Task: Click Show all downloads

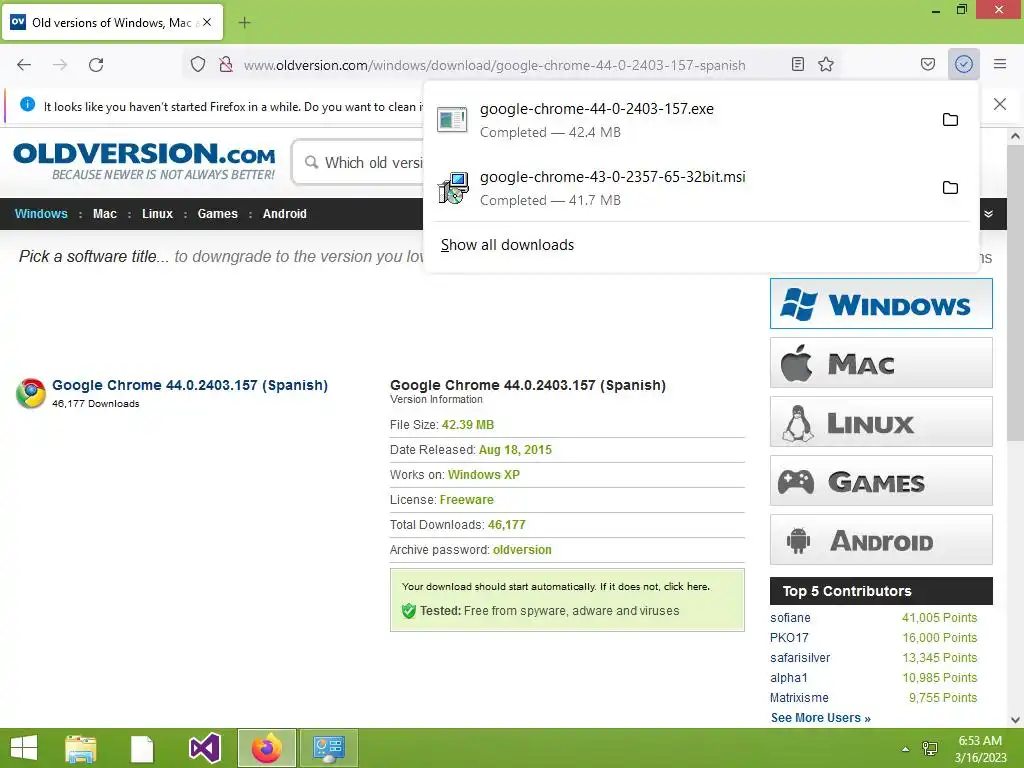Action: pos(507,245)
